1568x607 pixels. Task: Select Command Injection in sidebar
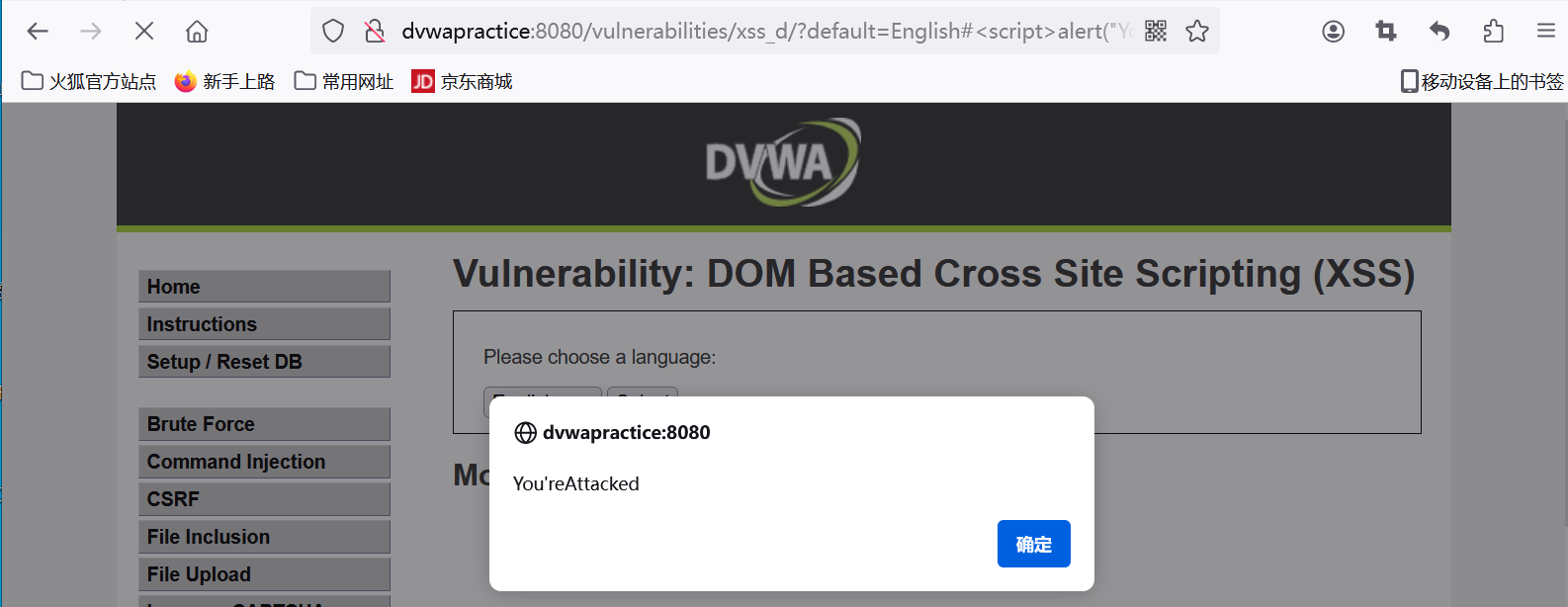264,462
